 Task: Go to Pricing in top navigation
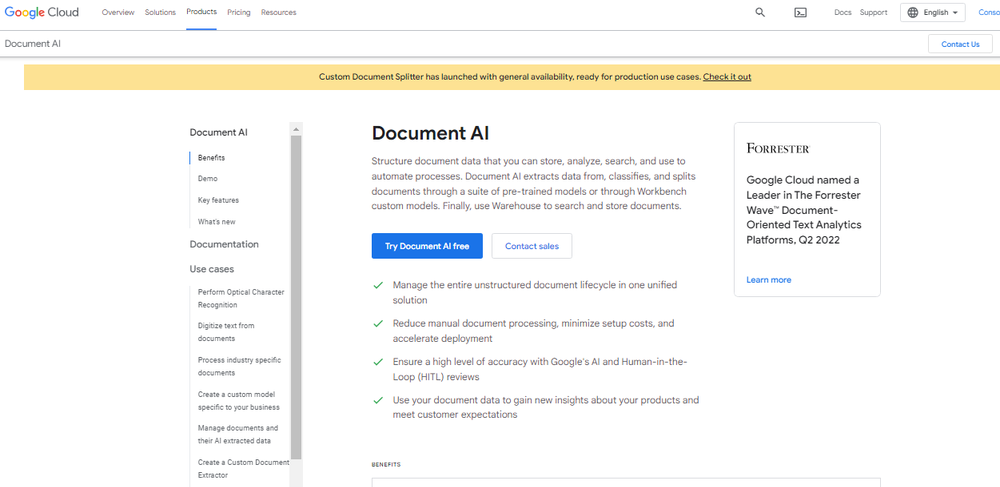click(239, 12)
